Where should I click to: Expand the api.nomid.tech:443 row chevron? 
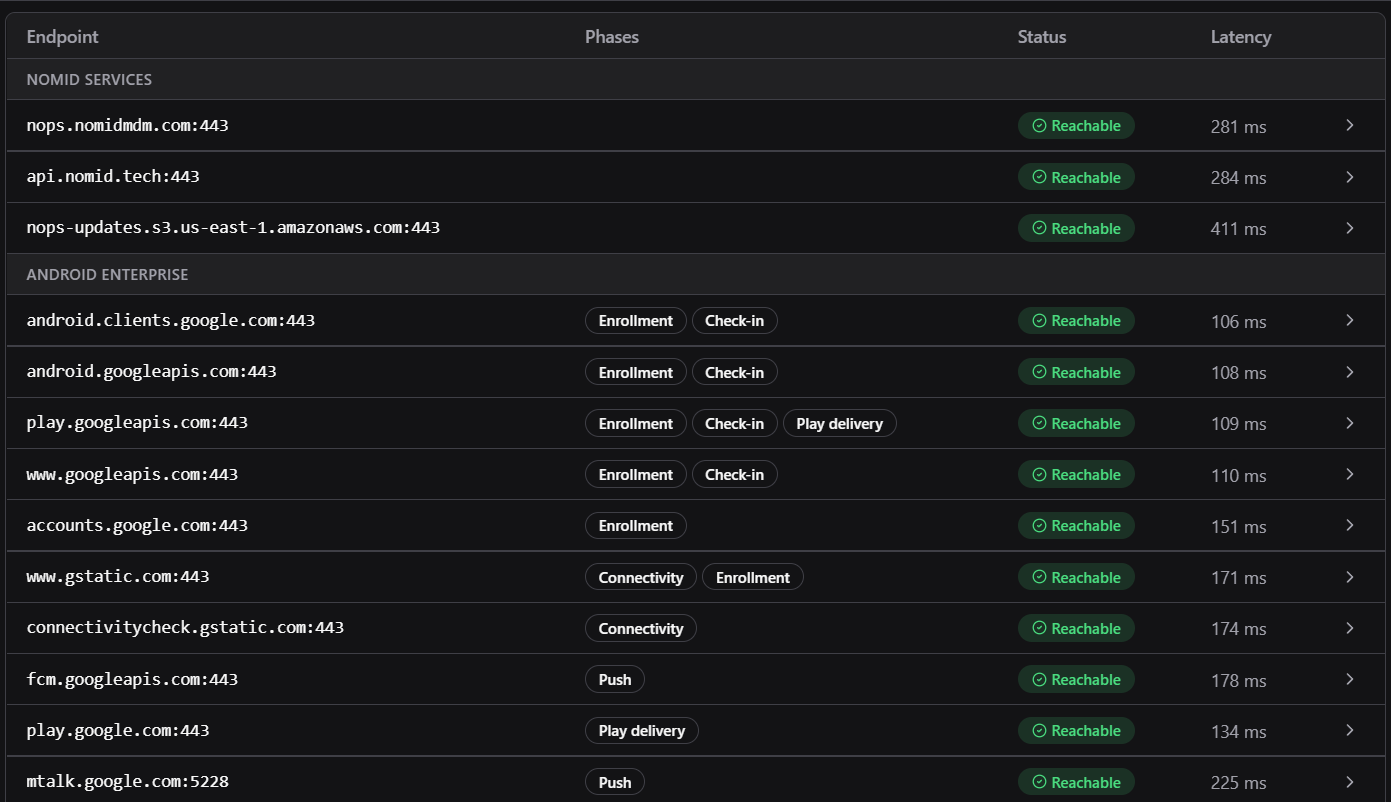pos(1349,177)
